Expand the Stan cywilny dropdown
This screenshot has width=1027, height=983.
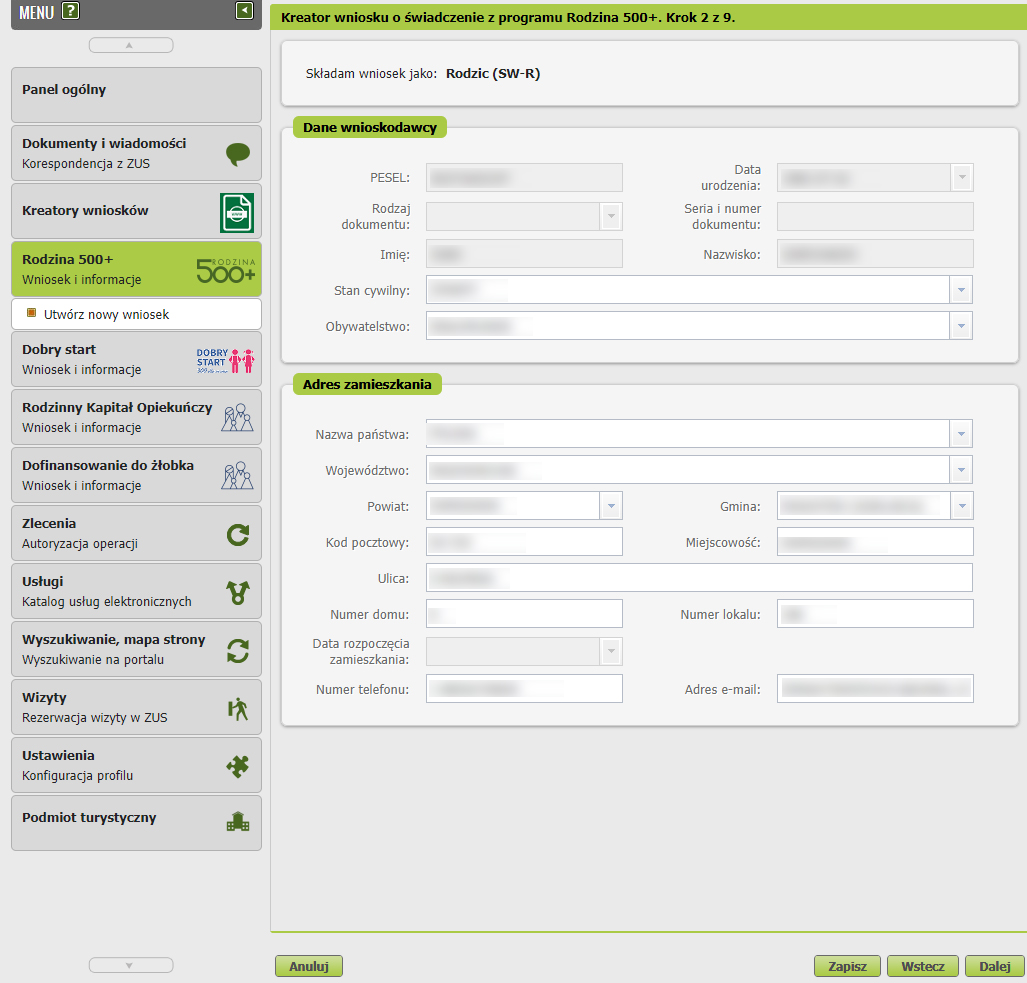(961, 290)
